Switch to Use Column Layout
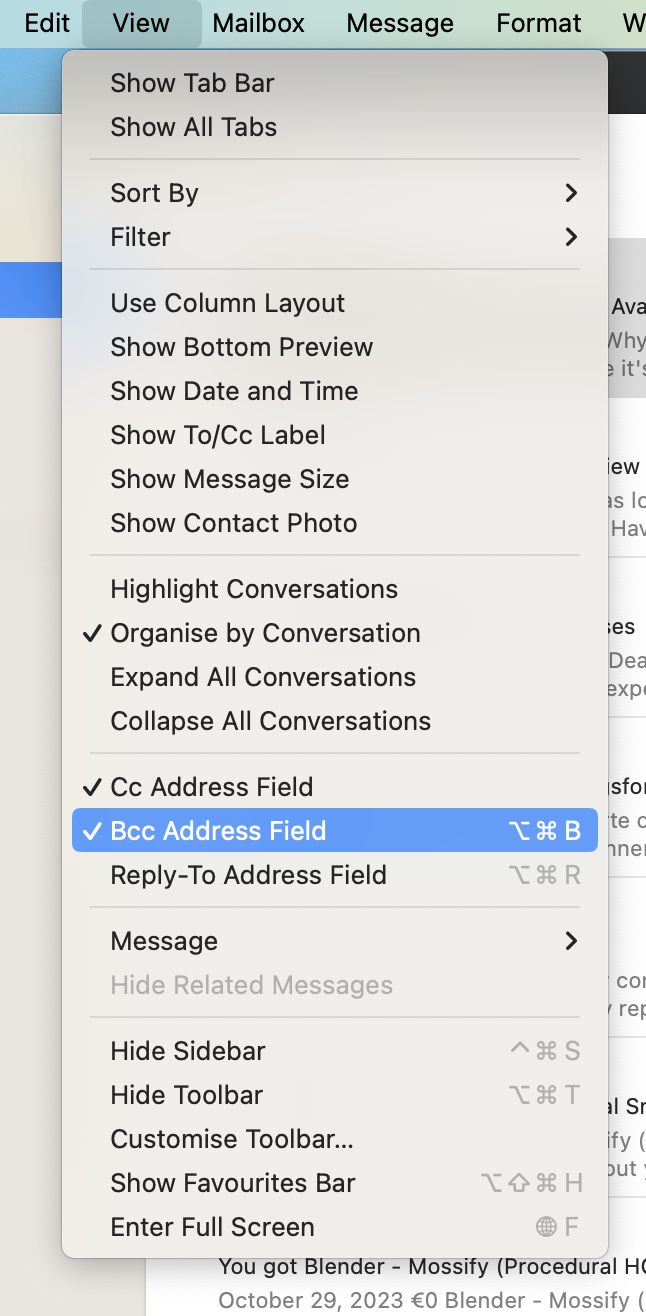 [227, 303]
